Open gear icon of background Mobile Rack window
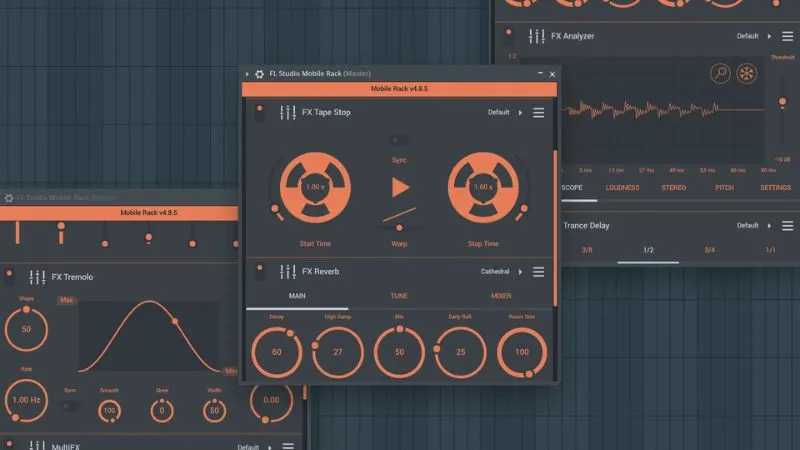The height and width of the screenshot is (450, 800). (9, 198)
